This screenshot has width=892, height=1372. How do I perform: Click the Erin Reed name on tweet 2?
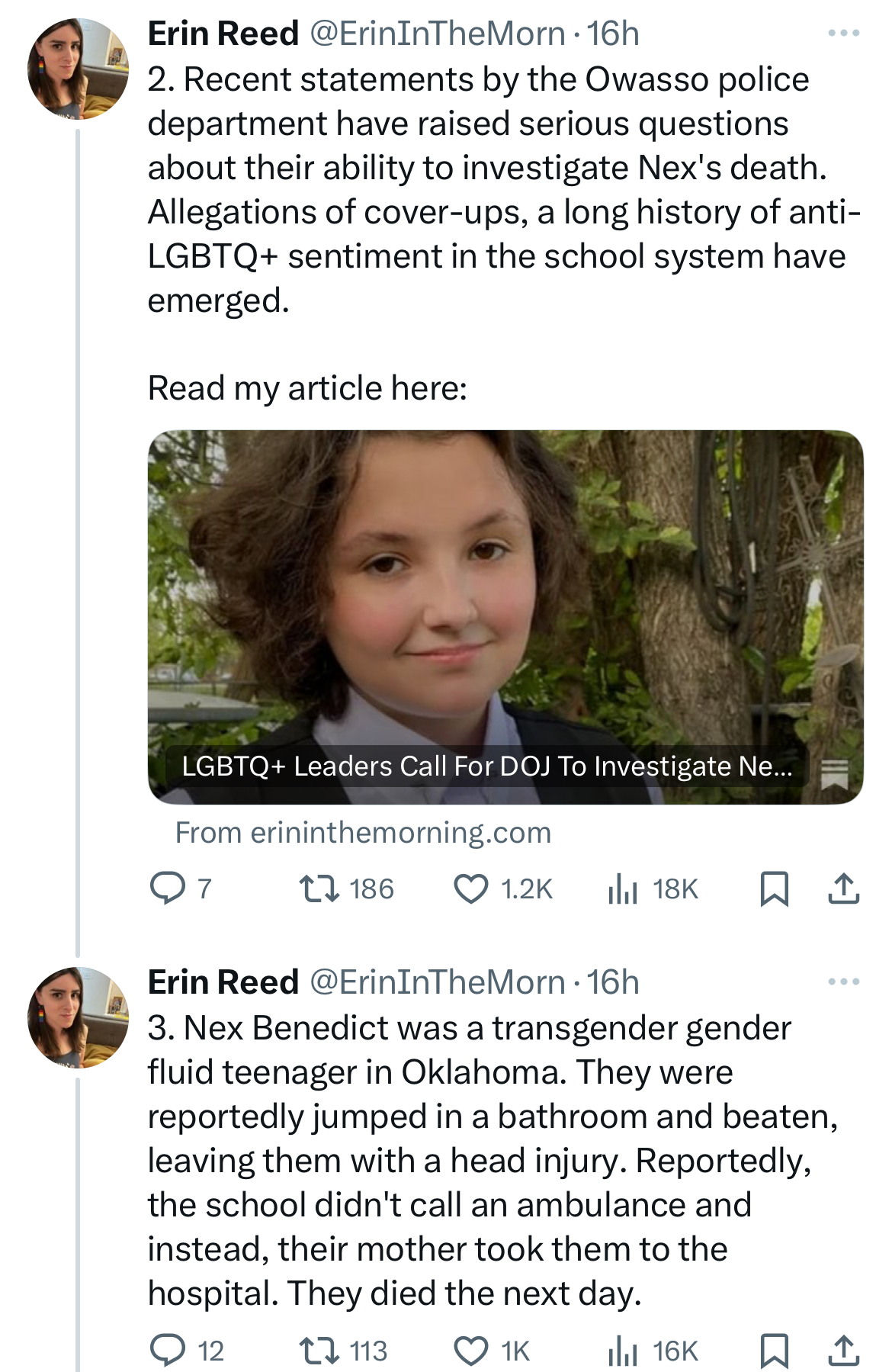point(223,34)
